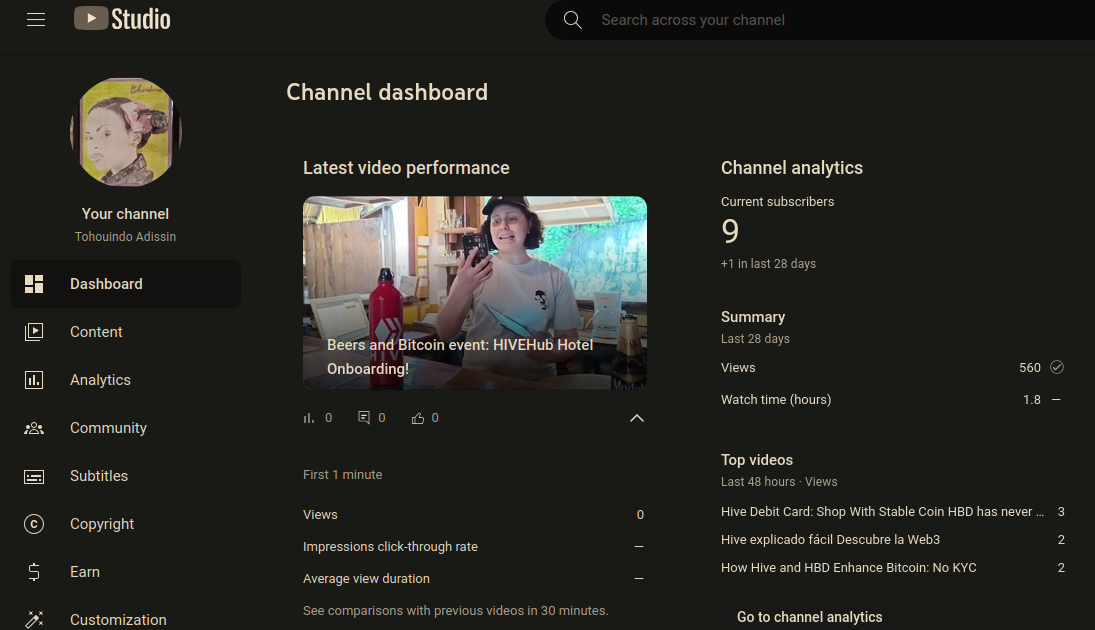Click the Average view duration row
Viewport: 1095px width, 630px height.
click(x=473, y=578)
